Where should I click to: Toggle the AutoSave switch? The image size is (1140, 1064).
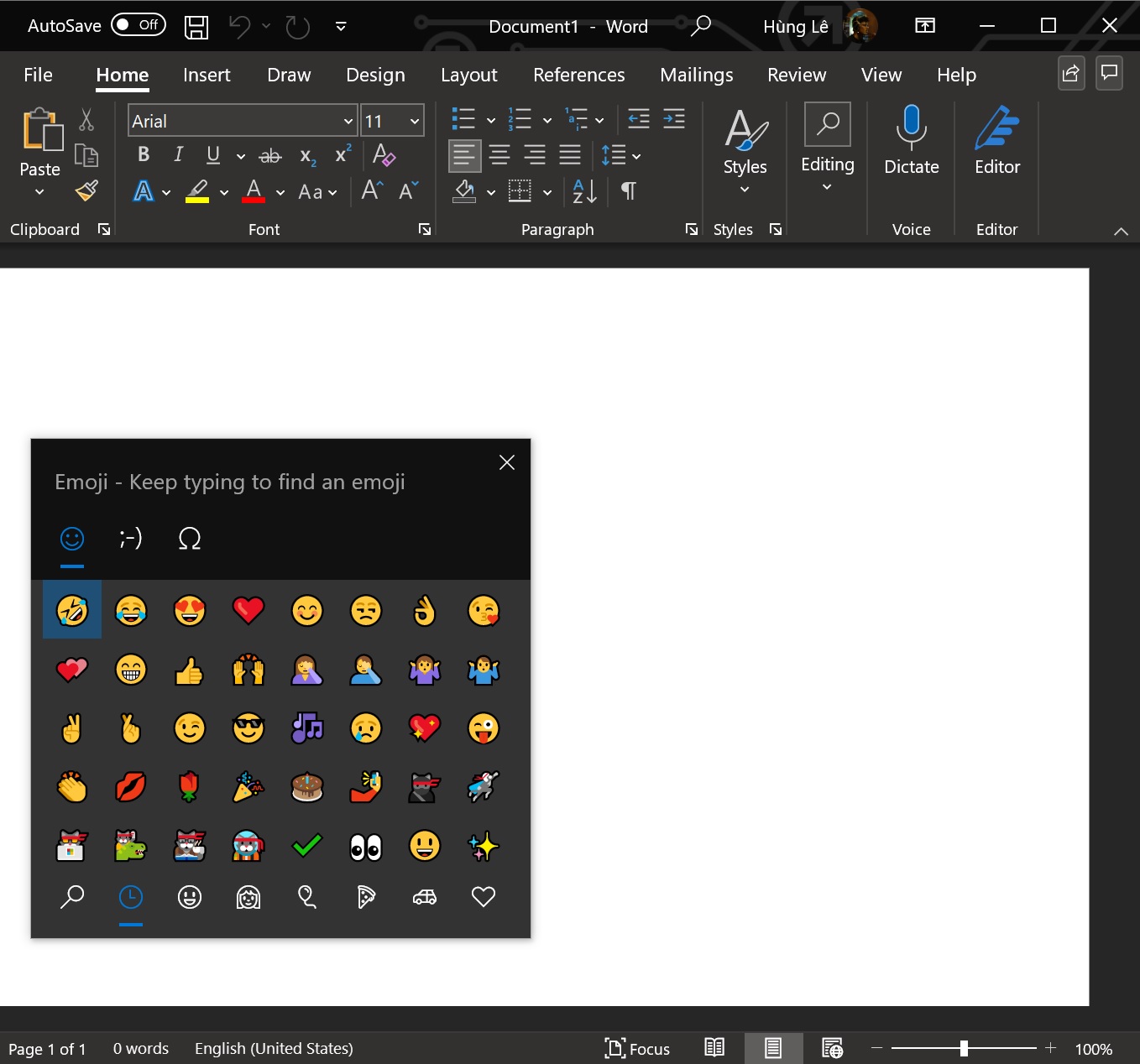139,25
